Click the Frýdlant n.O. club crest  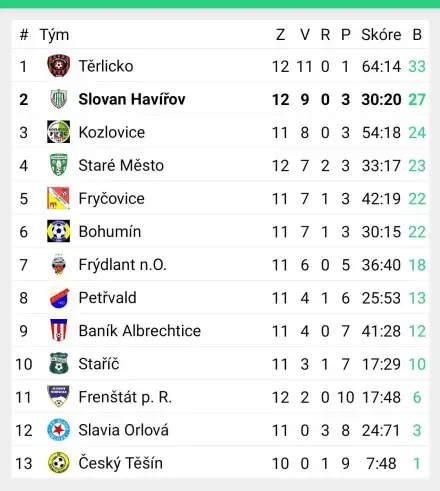pos(58,264)
